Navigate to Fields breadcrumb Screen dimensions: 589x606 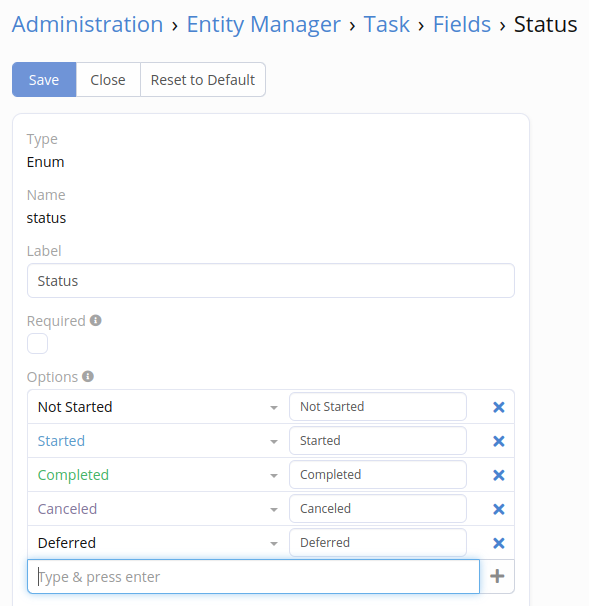pyautogui.click(x=462, y=24)
